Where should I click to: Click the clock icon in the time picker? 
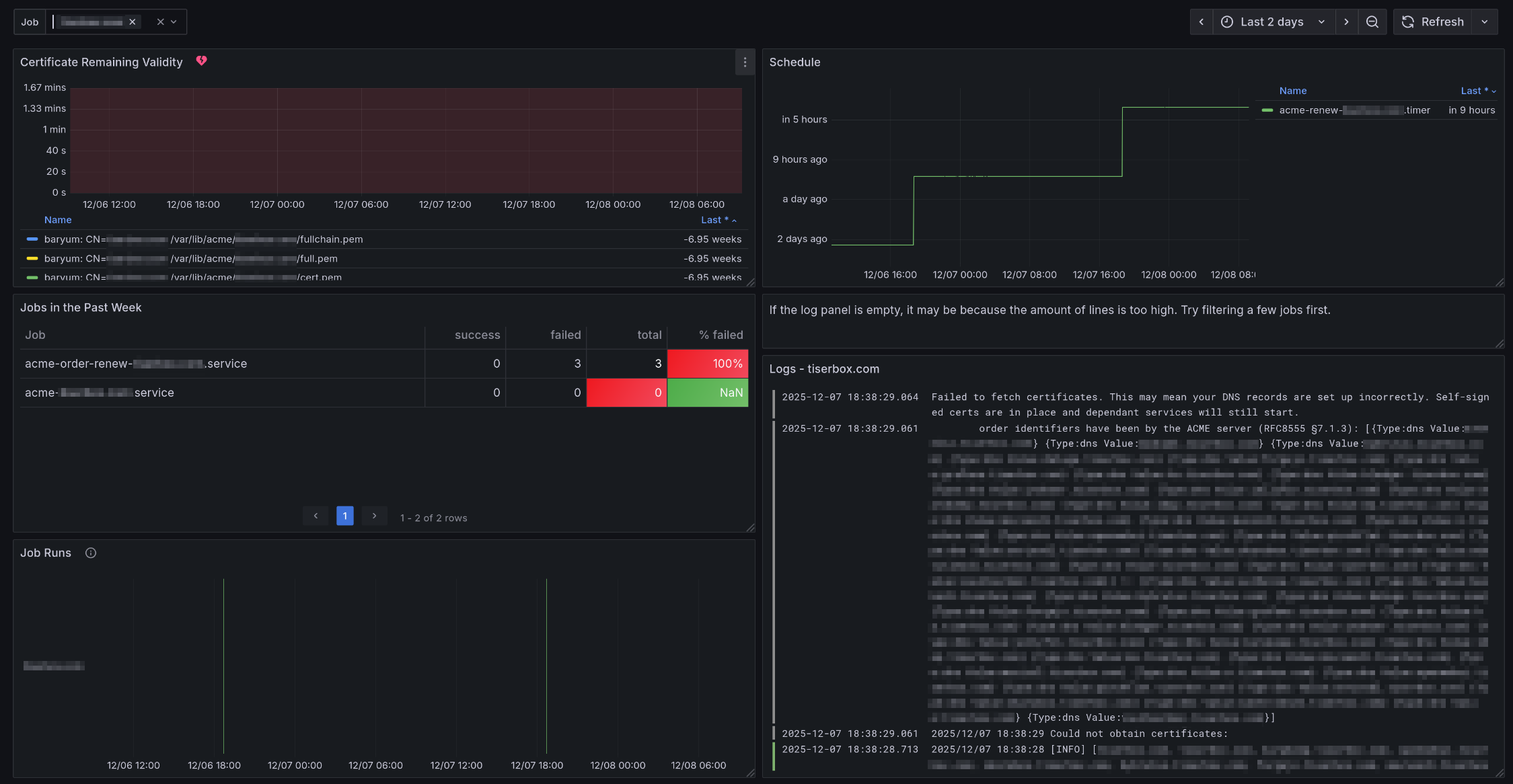(1227, 22)
